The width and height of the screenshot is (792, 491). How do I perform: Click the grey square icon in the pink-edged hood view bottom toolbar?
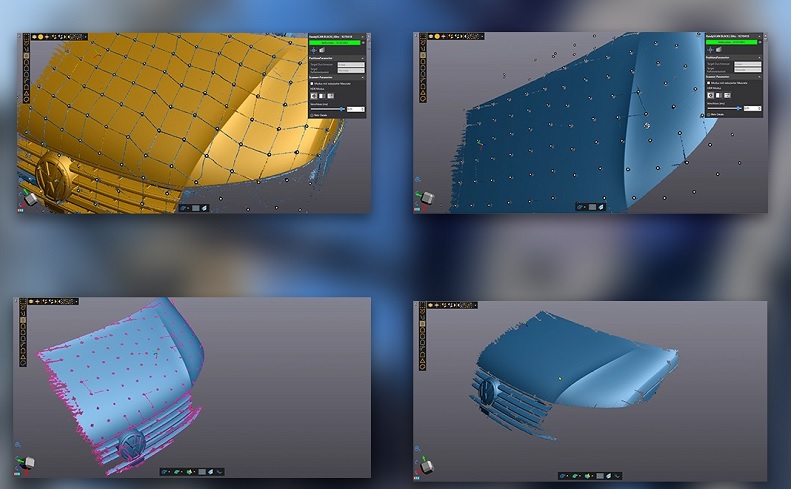point(202,472)
